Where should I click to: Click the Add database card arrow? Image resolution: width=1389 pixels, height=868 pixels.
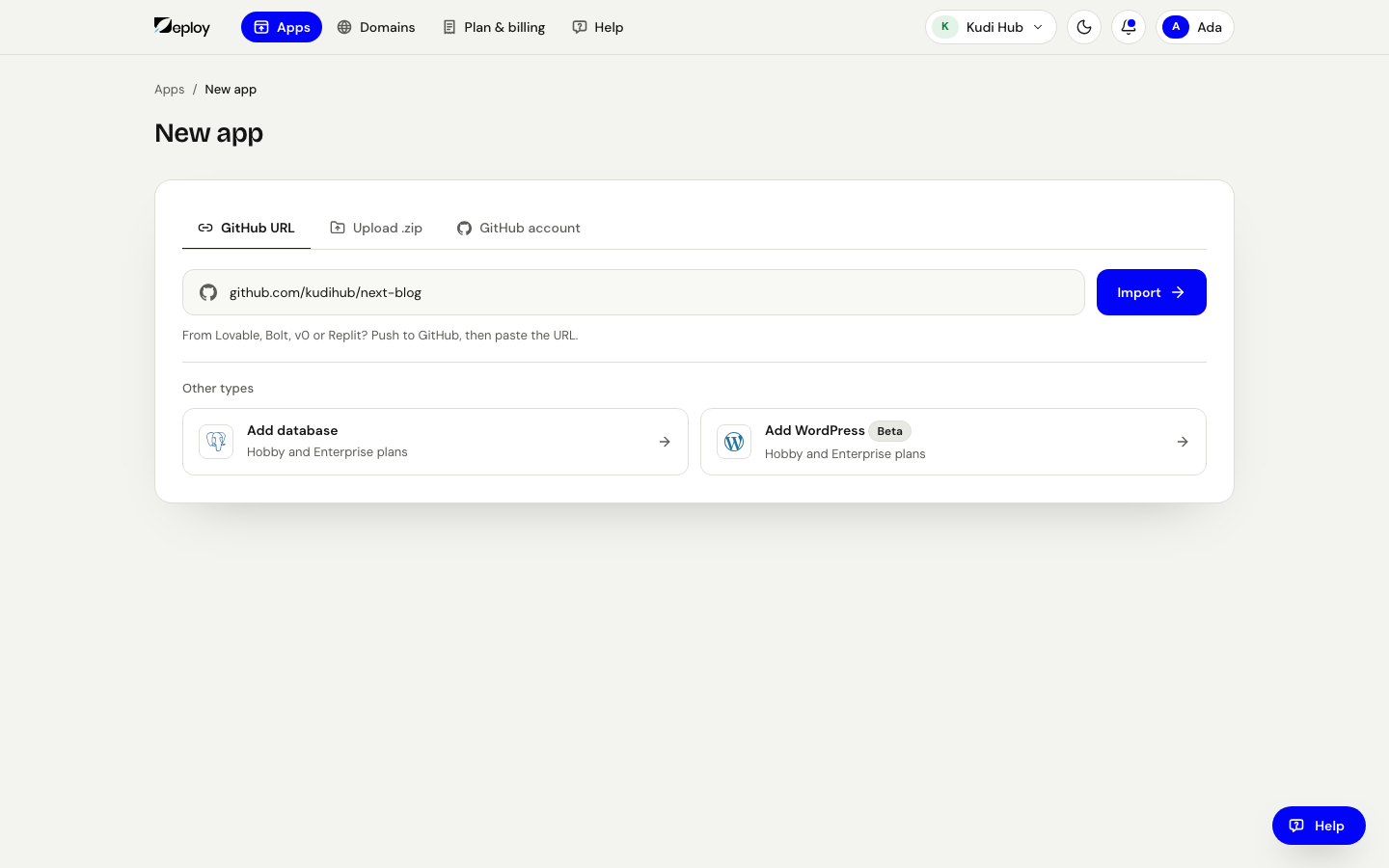(x=665, y=442)
